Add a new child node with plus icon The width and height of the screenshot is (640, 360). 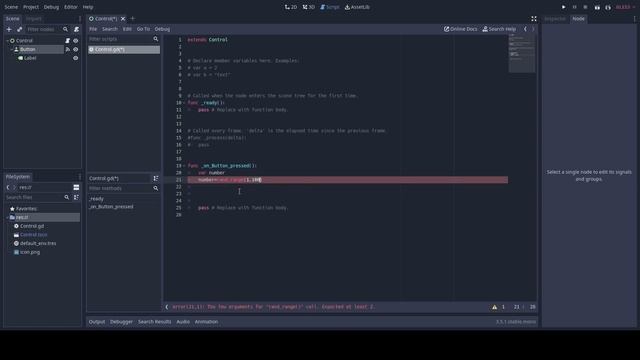(x=9, y=29)
